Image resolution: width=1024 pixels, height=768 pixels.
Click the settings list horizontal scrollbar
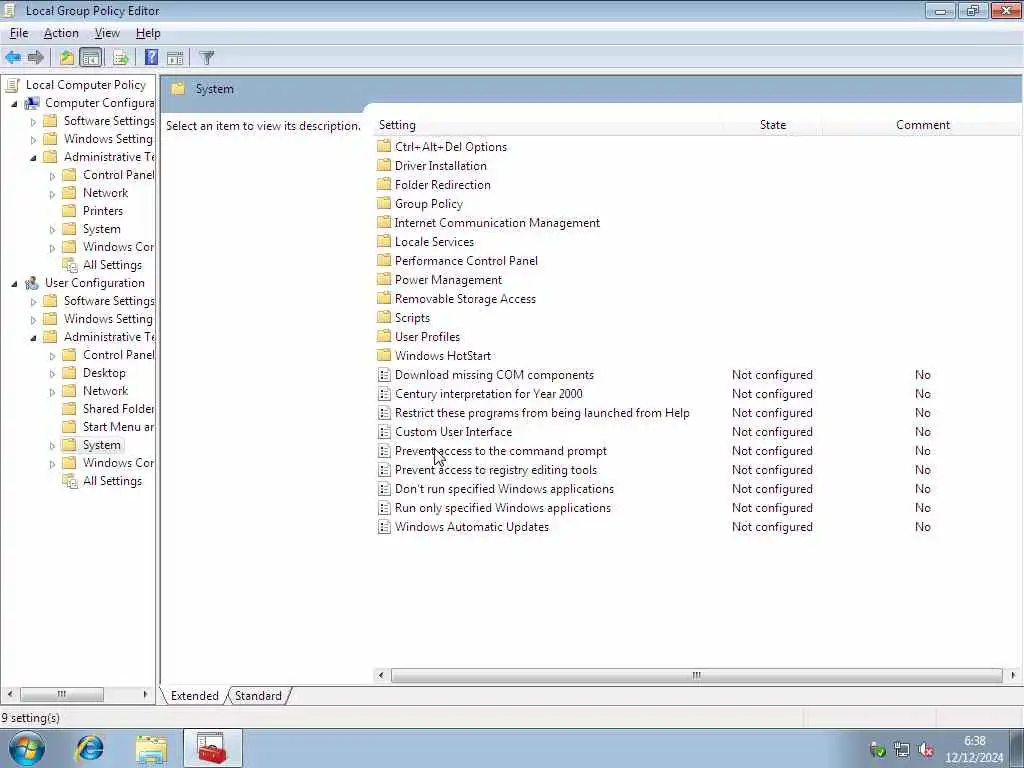pos(696,675)
